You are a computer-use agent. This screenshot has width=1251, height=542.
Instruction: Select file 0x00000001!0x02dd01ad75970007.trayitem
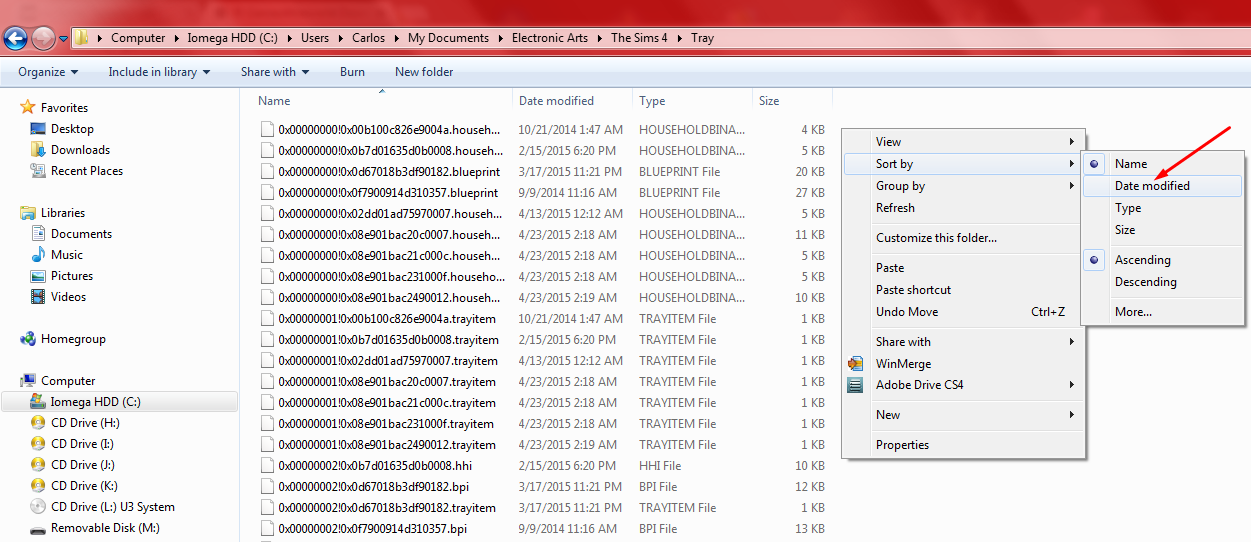tap(388, 361)
